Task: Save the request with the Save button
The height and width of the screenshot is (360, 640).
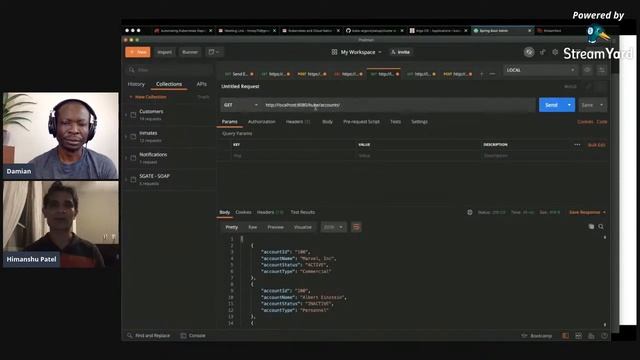Action: [x=587, y=105]
